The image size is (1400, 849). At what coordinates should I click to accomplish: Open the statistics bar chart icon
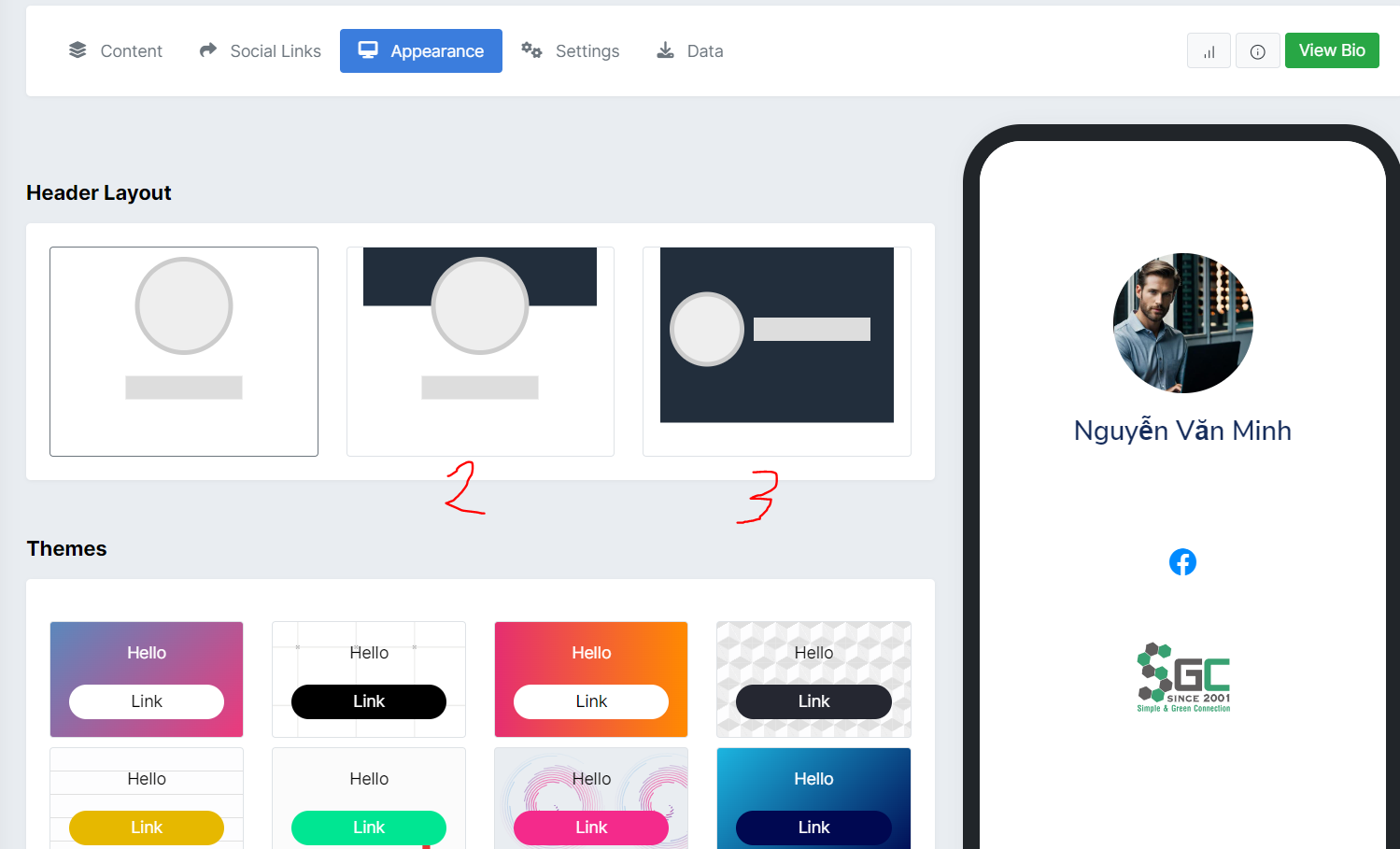(x=1209, y=51)
